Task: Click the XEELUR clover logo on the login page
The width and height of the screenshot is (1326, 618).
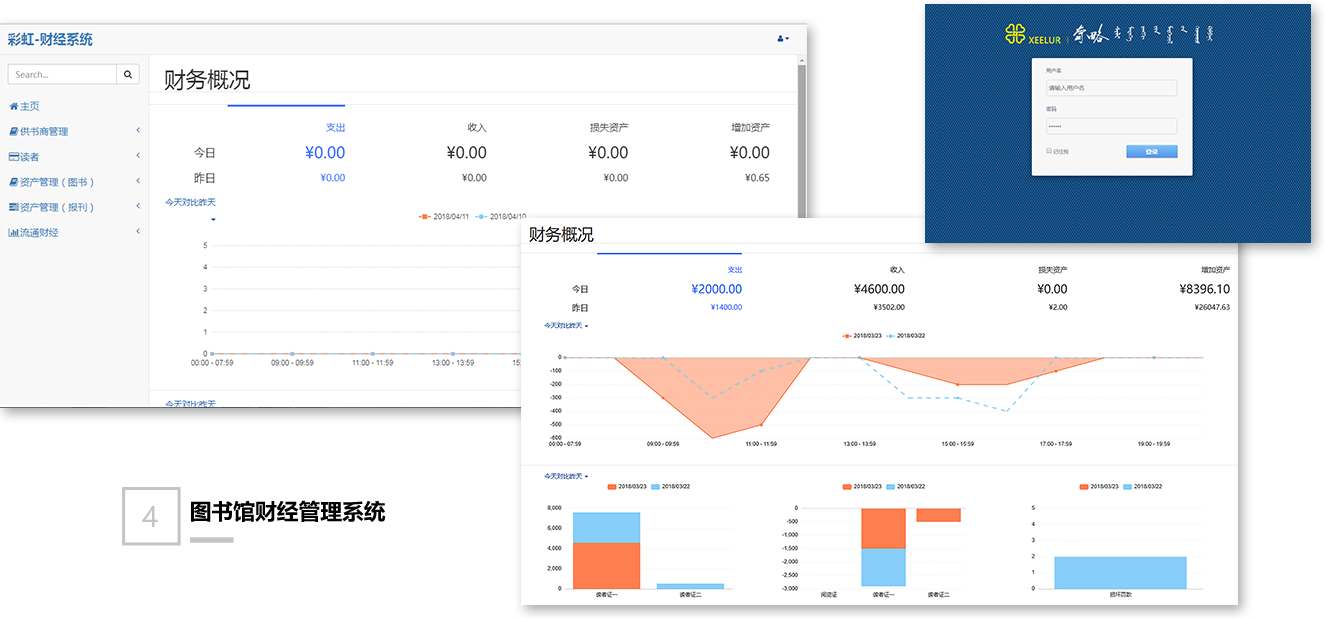Action: click(1015, 35)
